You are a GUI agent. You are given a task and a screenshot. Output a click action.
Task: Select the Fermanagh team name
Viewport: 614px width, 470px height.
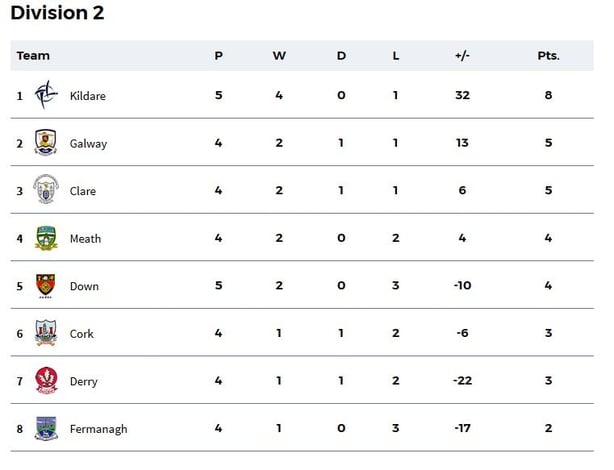coord(98,430)
